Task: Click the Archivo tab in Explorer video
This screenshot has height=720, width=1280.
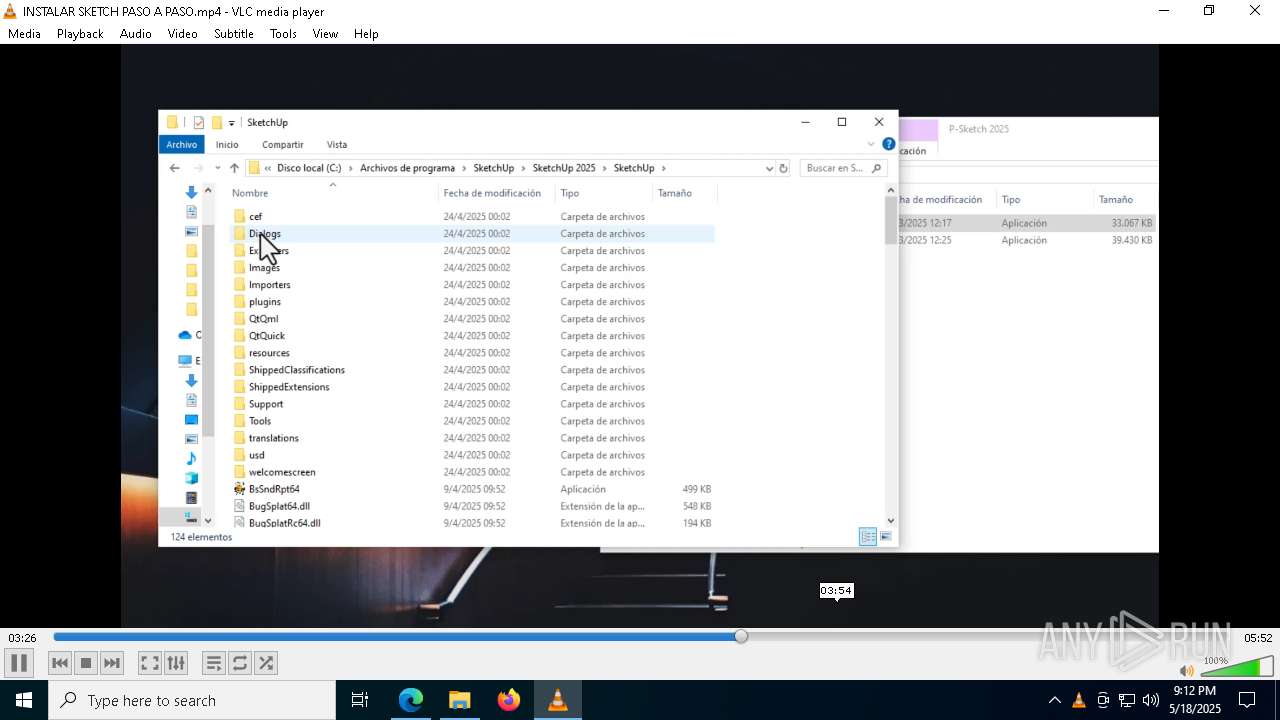Action: pos(182,145)
